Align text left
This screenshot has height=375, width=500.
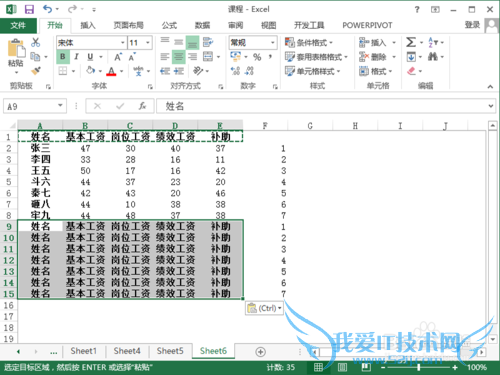pos(165,57)
